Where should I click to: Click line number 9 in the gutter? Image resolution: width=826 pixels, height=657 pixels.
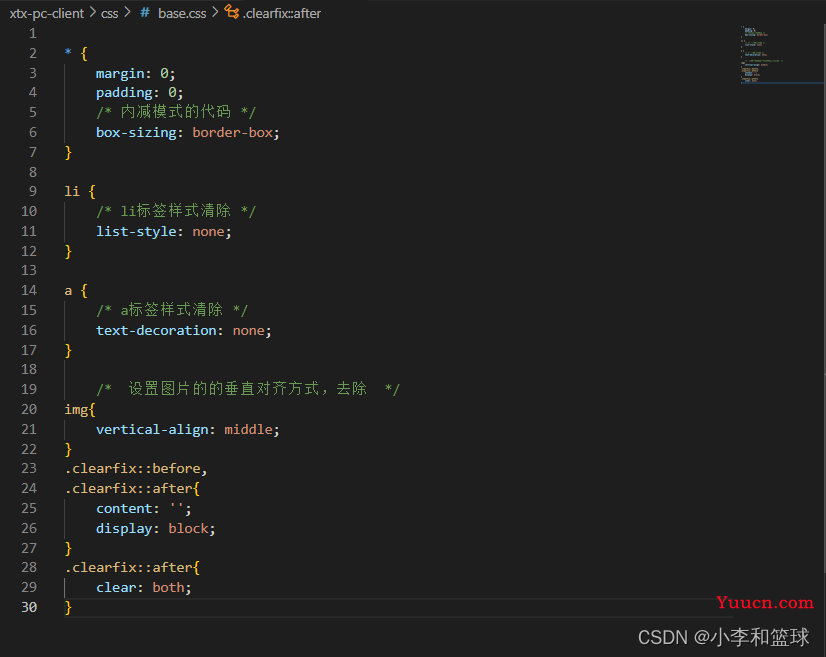click(x=33, y=191)
